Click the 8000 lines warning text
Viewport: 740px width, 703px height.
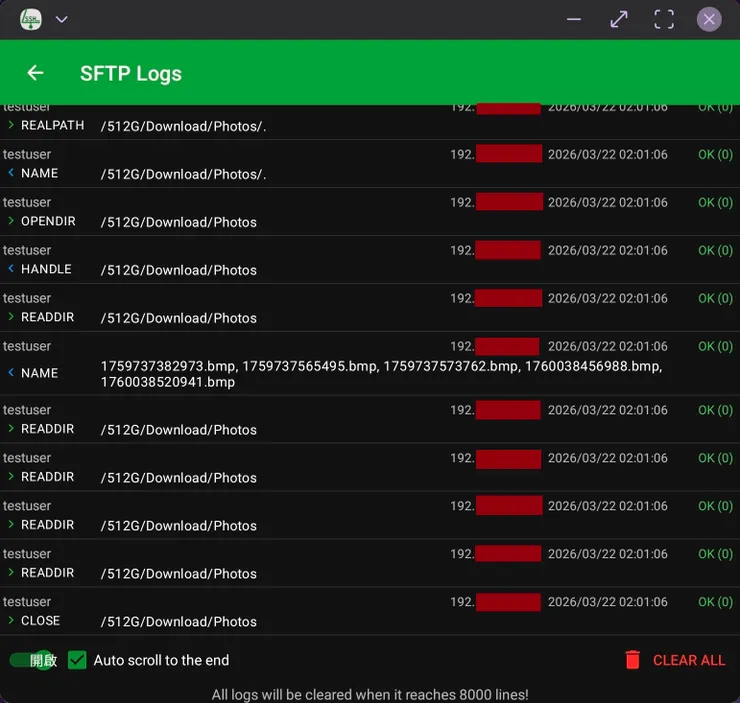(370, 695)
